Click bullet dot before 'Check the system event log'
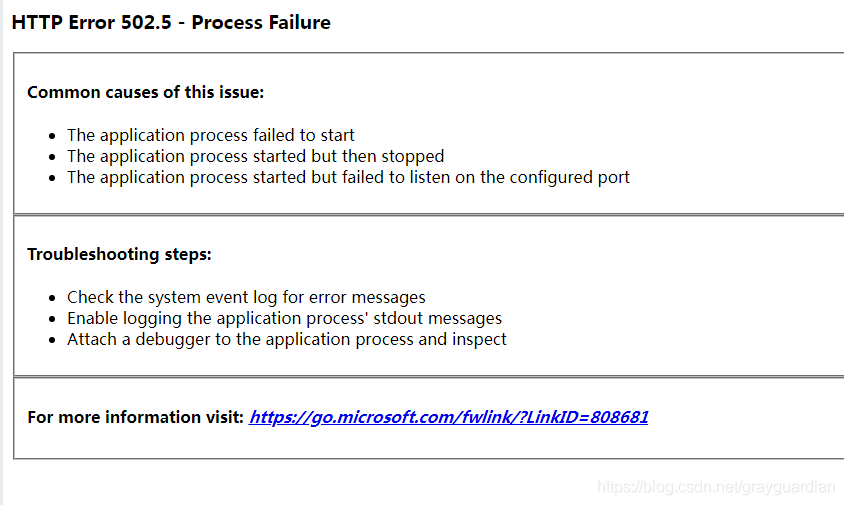844x505 pixels. (x=52, y=298)
